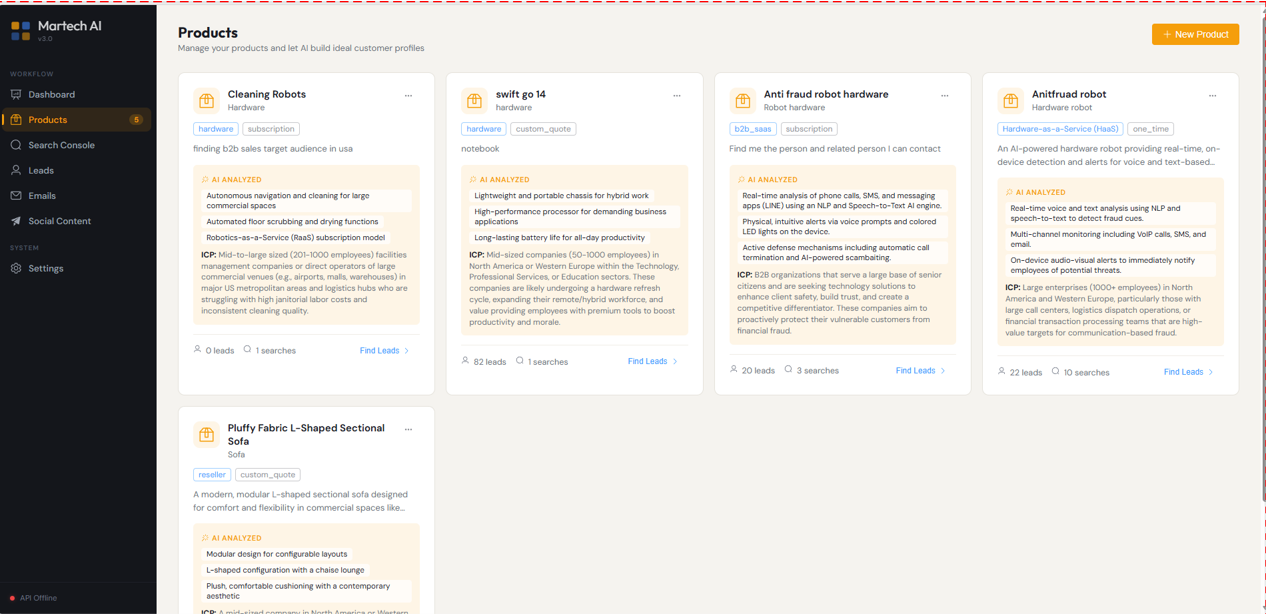The image size is (1266, 614).
Task: Click Anti fraud robot hardware product icon
Action: pyautogui.click(x=743, y=101)
